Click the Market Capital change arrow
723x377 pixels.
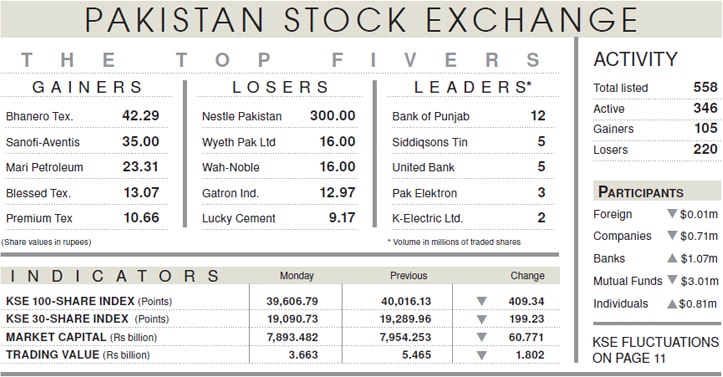[x=481, y=337]
